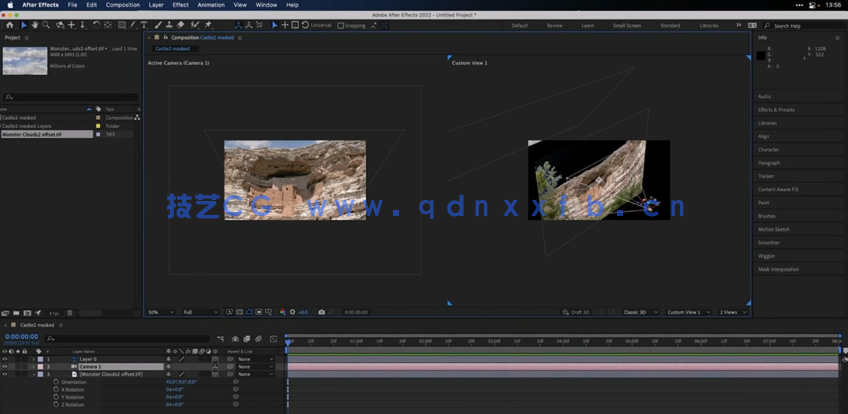Image resolution: width=848 pixels, height=414 pixels.
Task: Open the Content-Aware Fill panel
Action: tap(779, 189)
